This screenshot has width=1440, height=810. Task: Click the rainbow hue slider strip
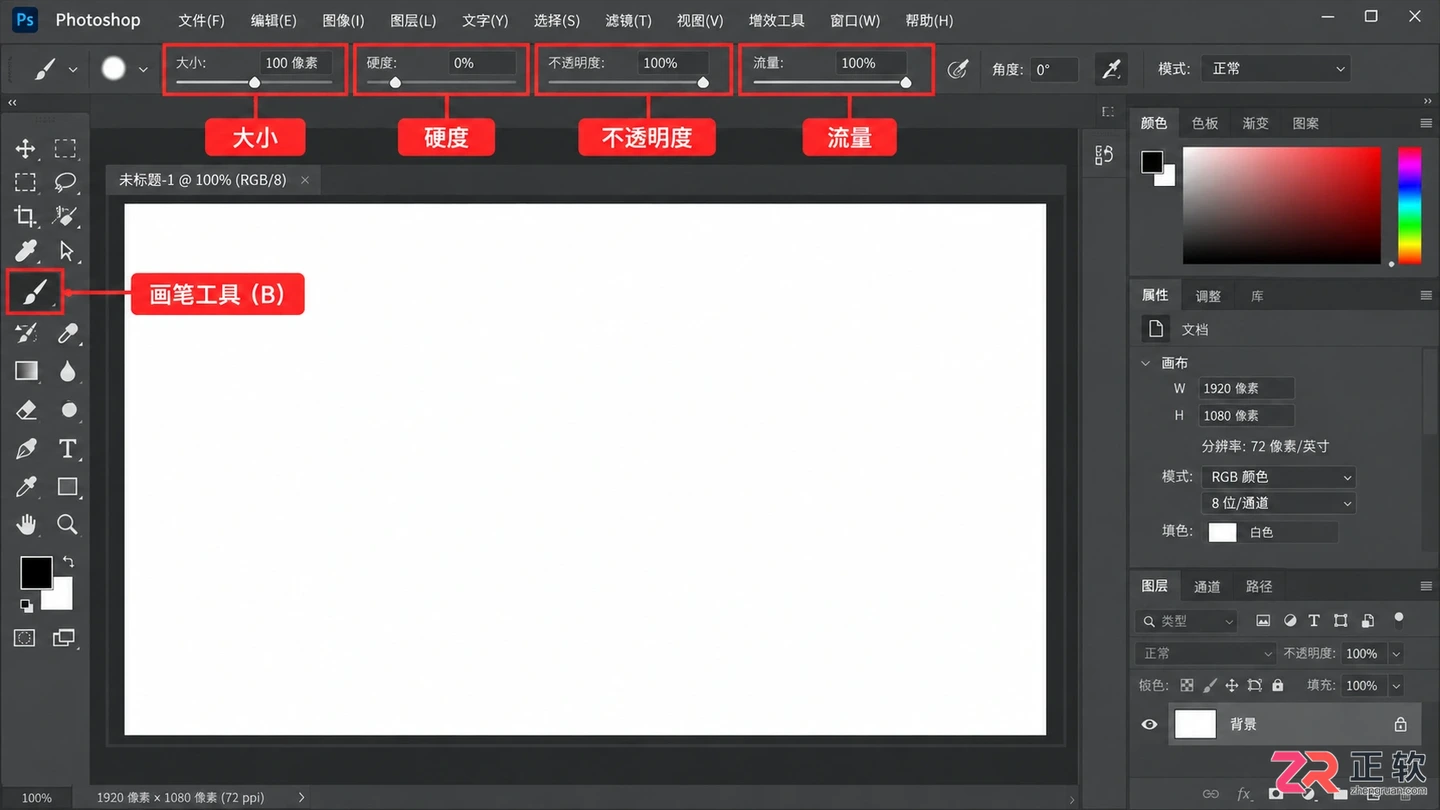(x=1409, y=205)
